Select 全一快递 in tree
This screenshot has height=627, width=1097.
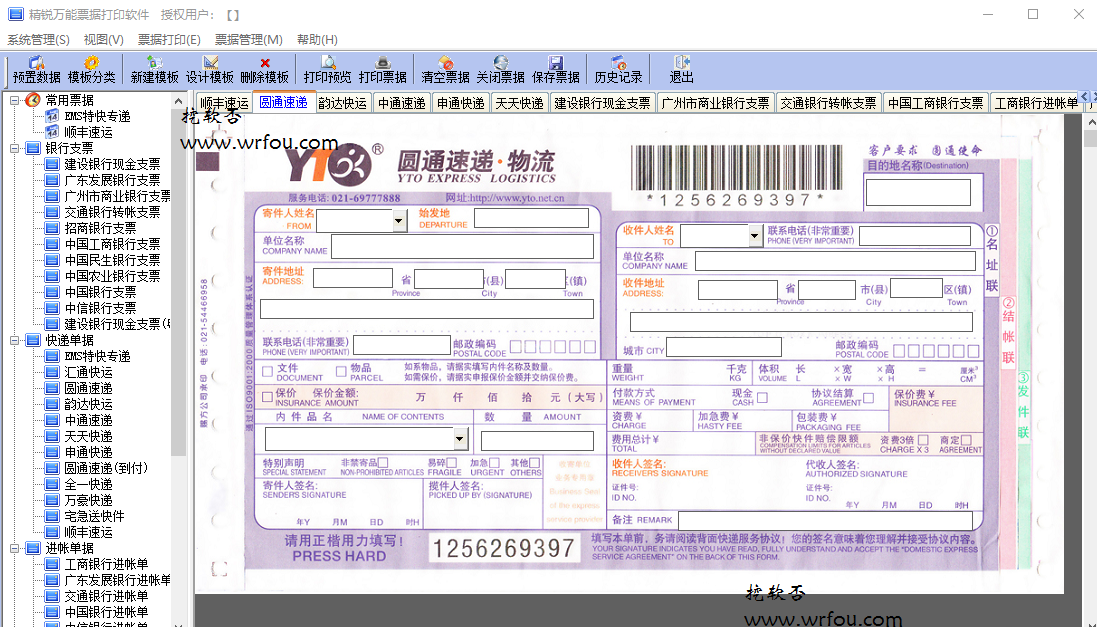click(88, 484)
